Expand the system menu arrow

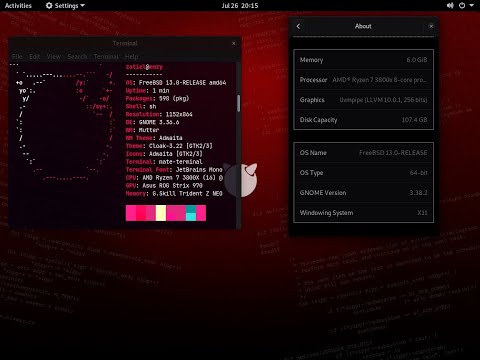click(x=471, y=6)
